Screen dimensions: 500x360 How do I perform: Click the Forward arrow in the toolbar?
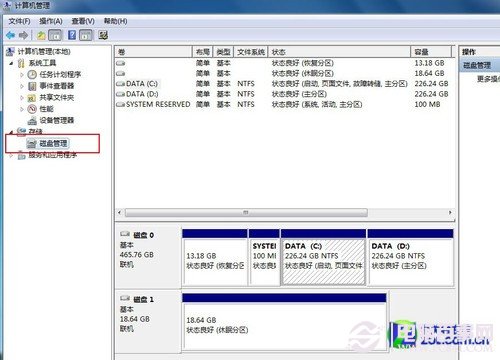click(x=23, y=35)
